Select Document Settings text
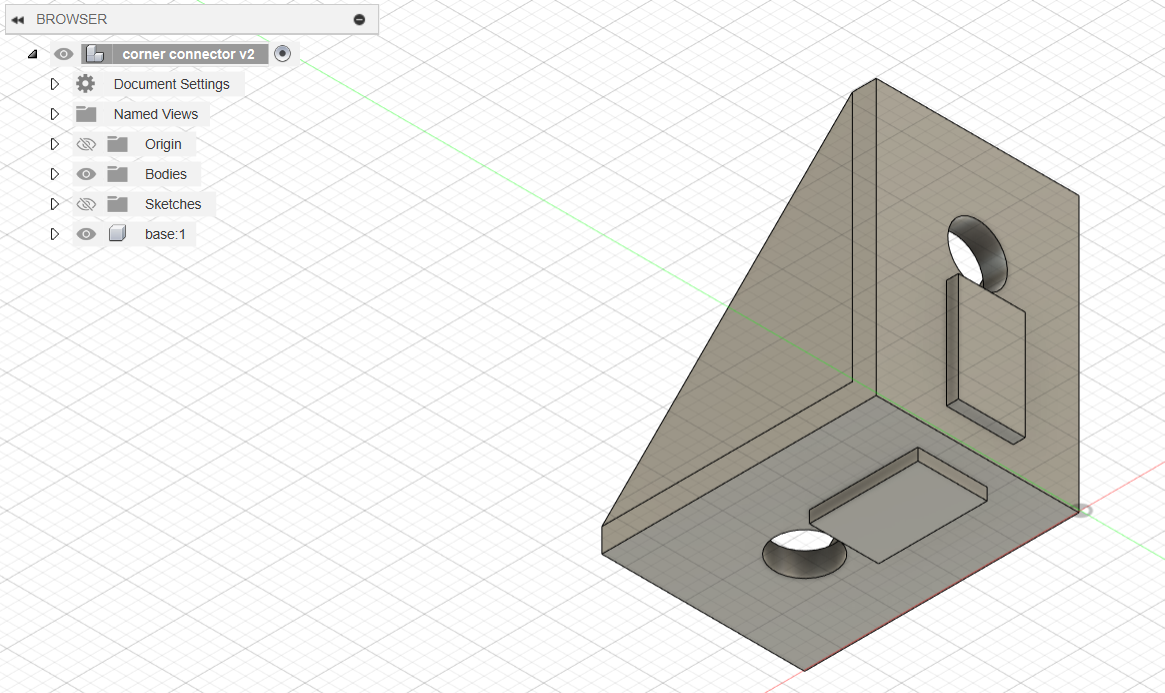Screen dimensions: 1165x693 [172, 84]
